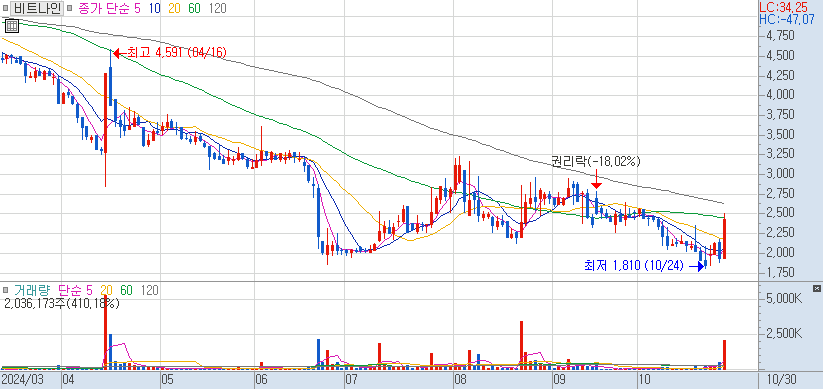Click the 3,000 price axis label
823x389 pixels.
(x=780, y=174)
